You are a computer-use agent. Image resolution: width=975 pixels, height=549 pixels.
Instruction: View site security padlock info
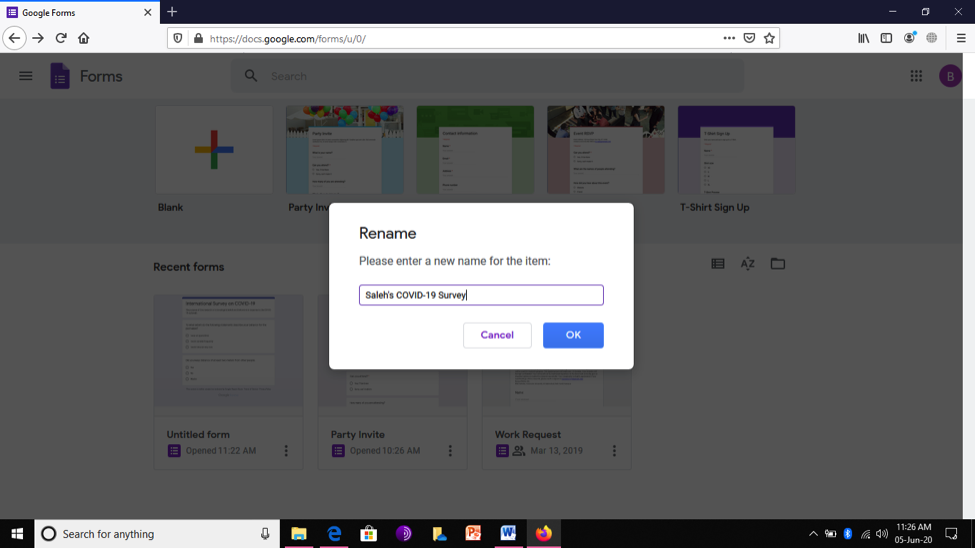click(x=198, y=38)
